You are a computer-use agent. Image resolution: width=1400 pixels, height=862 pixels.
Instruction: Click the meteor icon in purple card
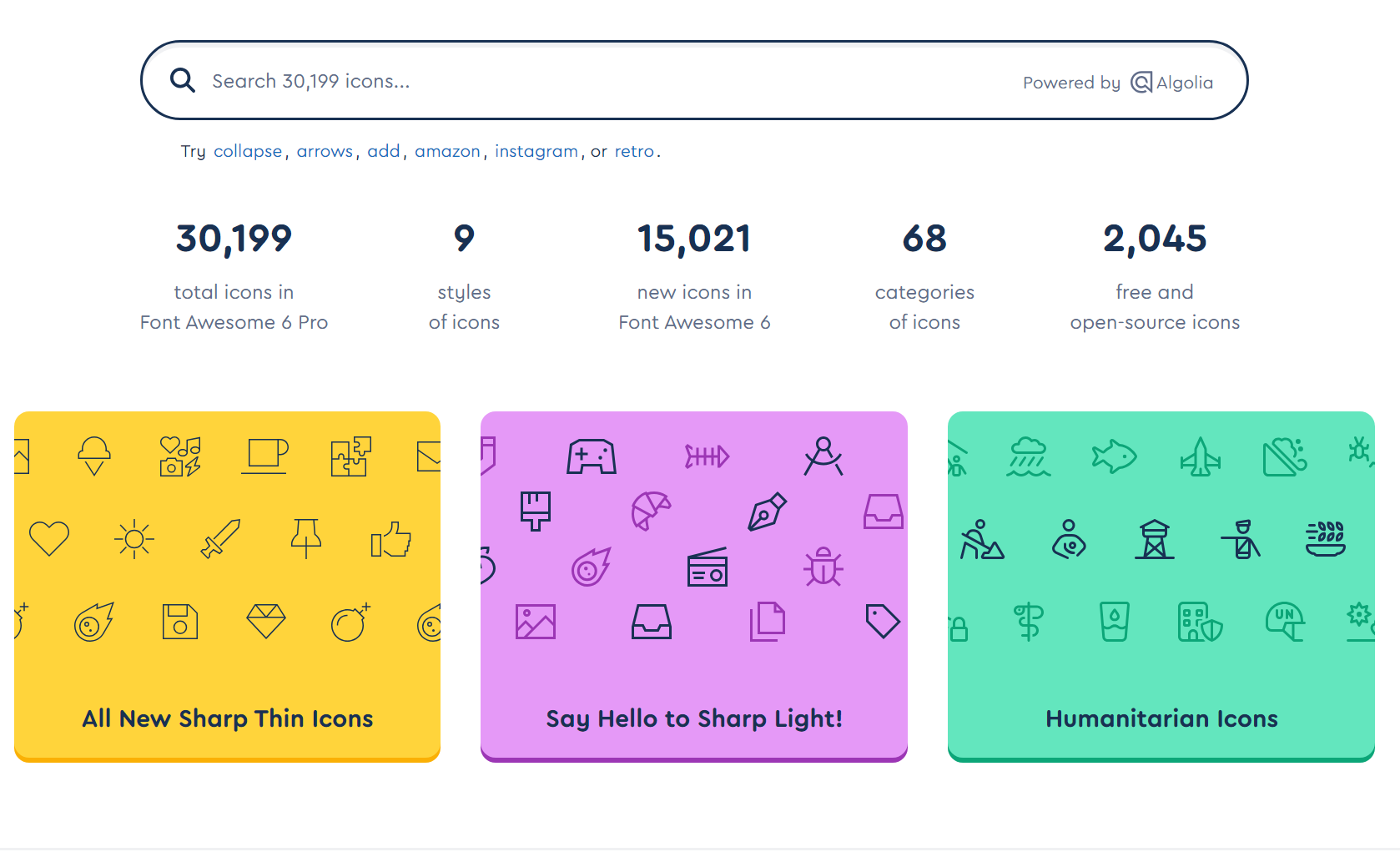592,567
